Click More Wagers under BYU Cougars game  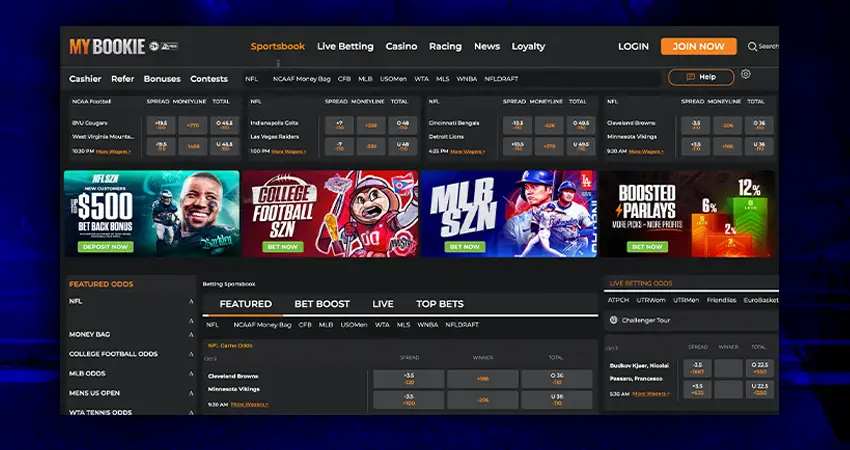pos(113,152)
